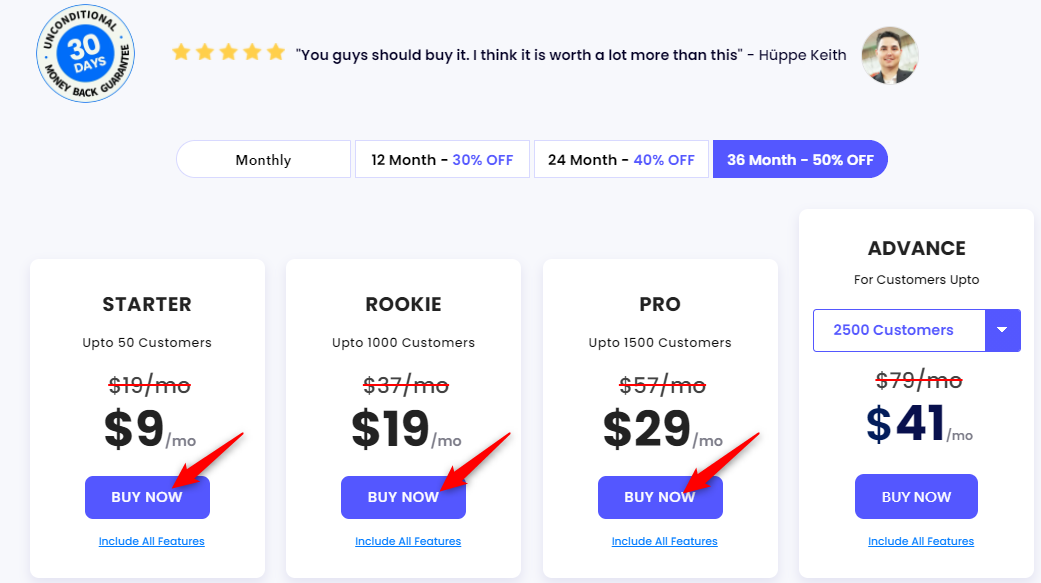Click the 30 Days money back guarantee badge
The height and width of the screenshot is (583, 1041).
click(86, 54)
